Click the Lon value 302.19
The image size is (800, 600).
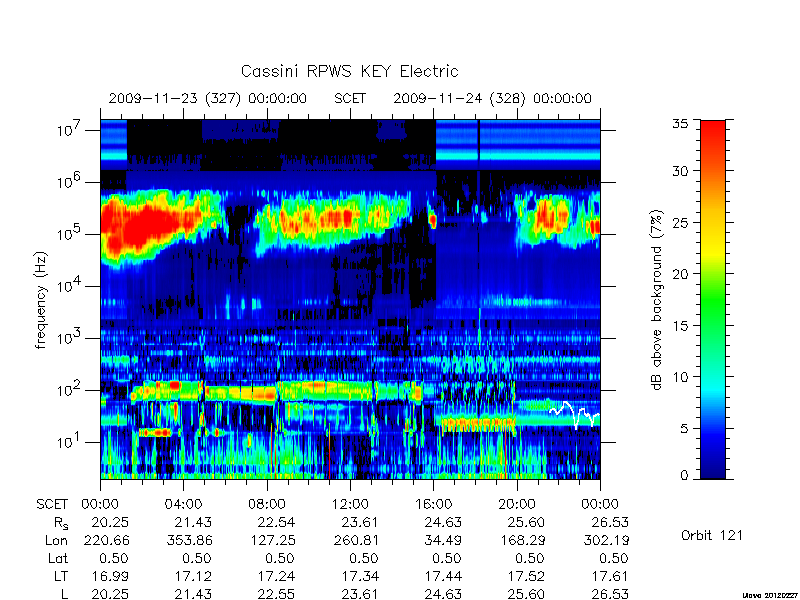point(606,540)
